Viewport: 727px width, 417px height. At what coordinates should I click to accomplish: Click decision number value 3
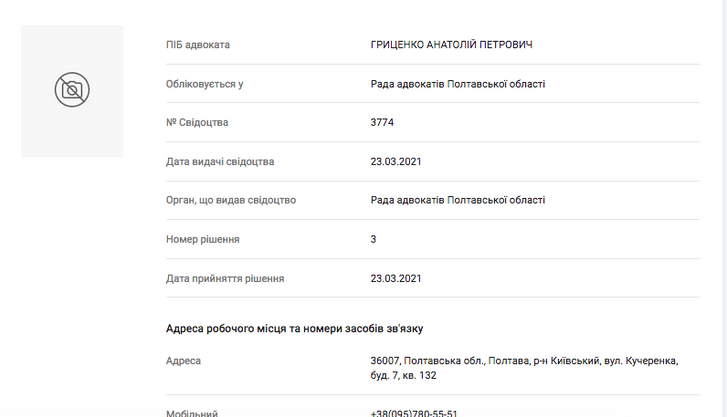373,239
